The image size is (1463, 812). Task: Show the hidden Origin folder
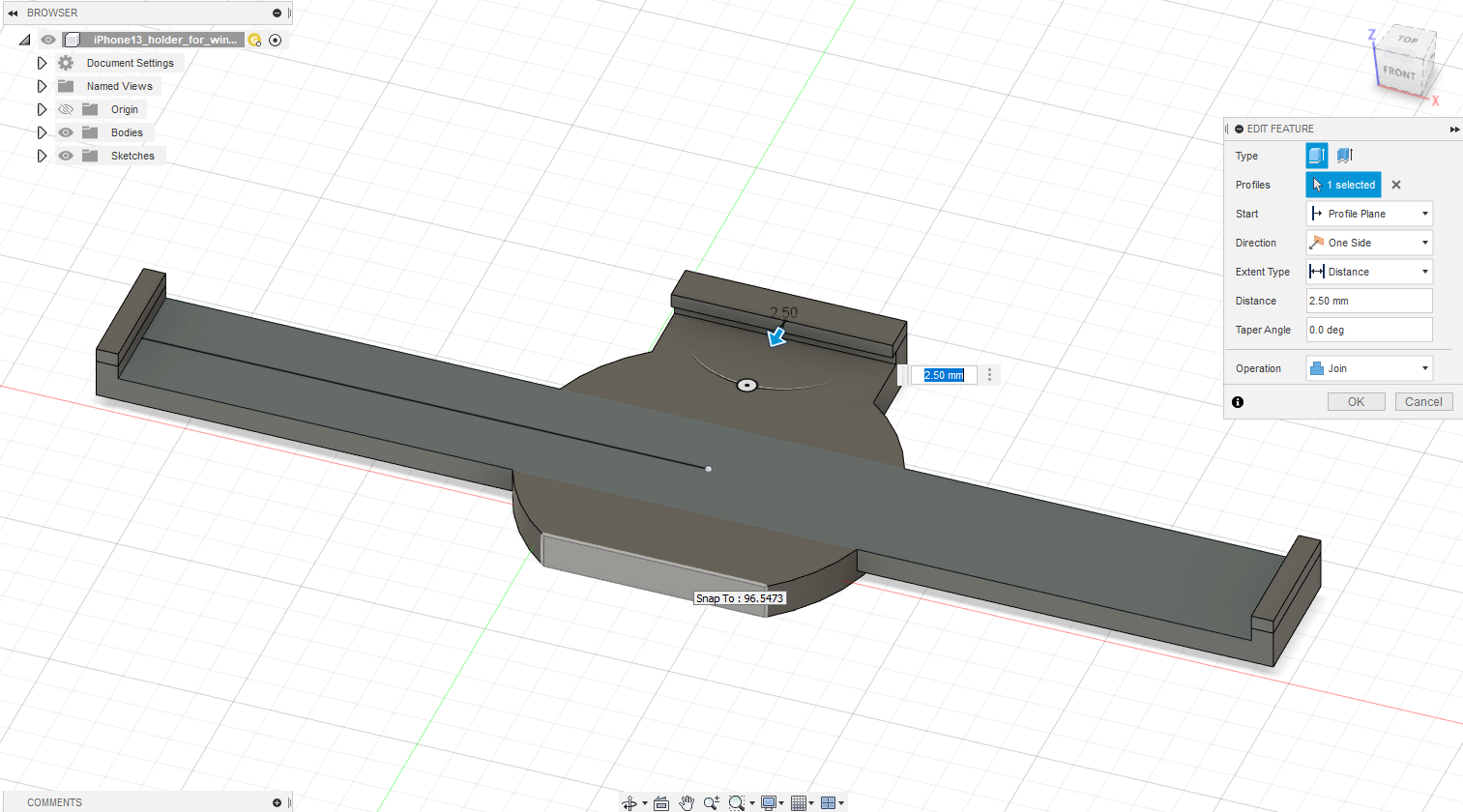(66, 109)
